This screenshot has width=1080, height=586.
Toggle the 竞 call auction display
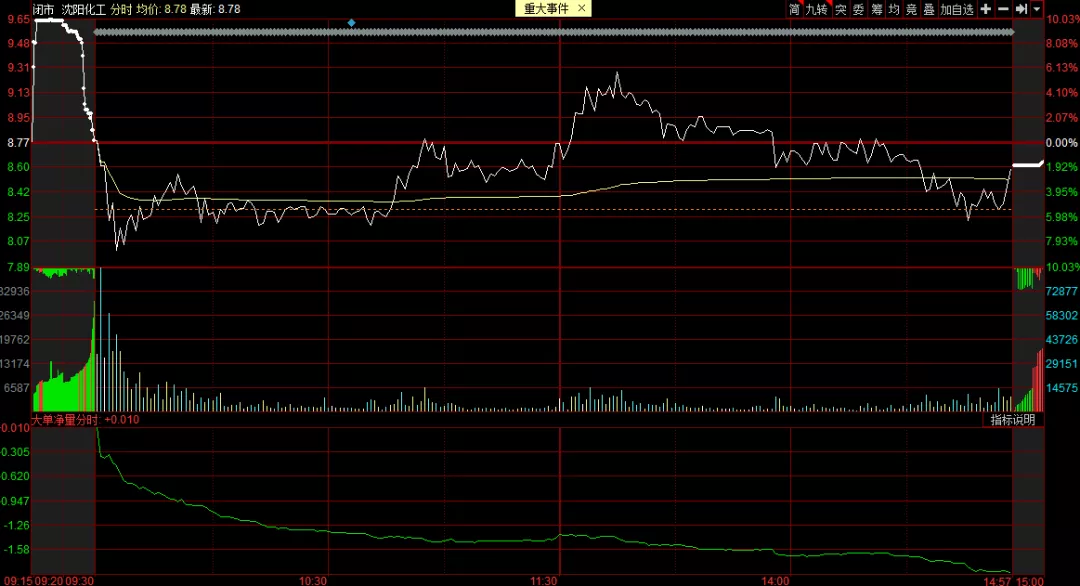pos(911,9)
